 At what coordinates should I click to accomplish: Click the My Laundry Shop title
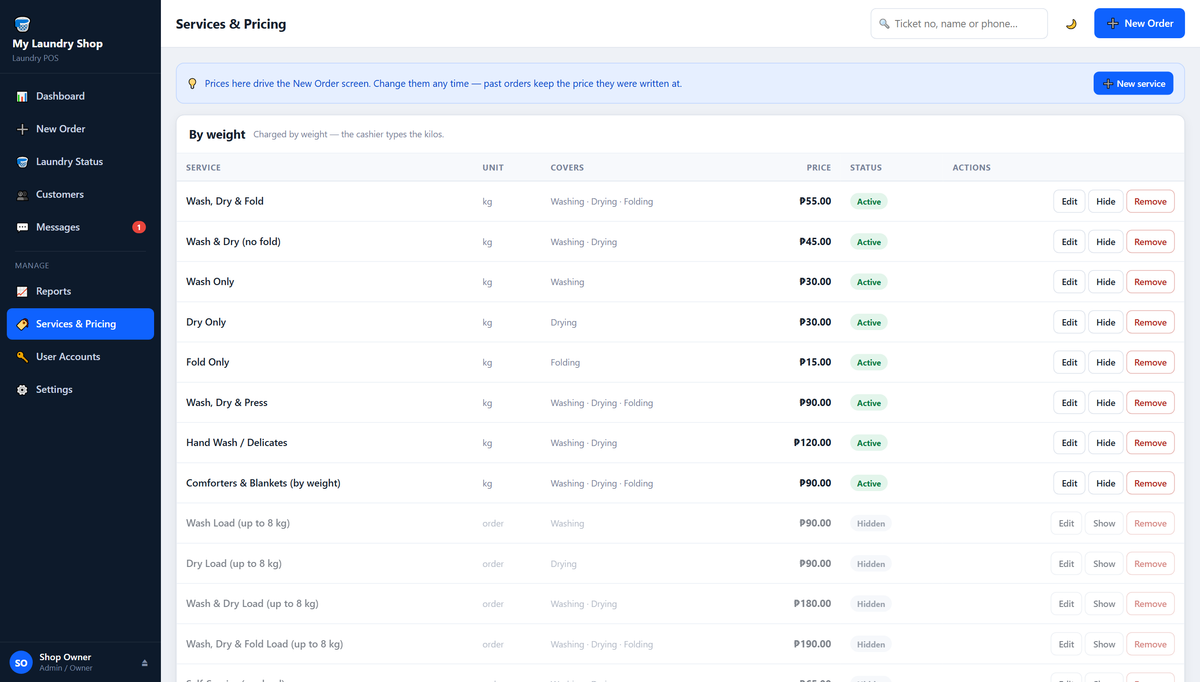tap(57, 44)
